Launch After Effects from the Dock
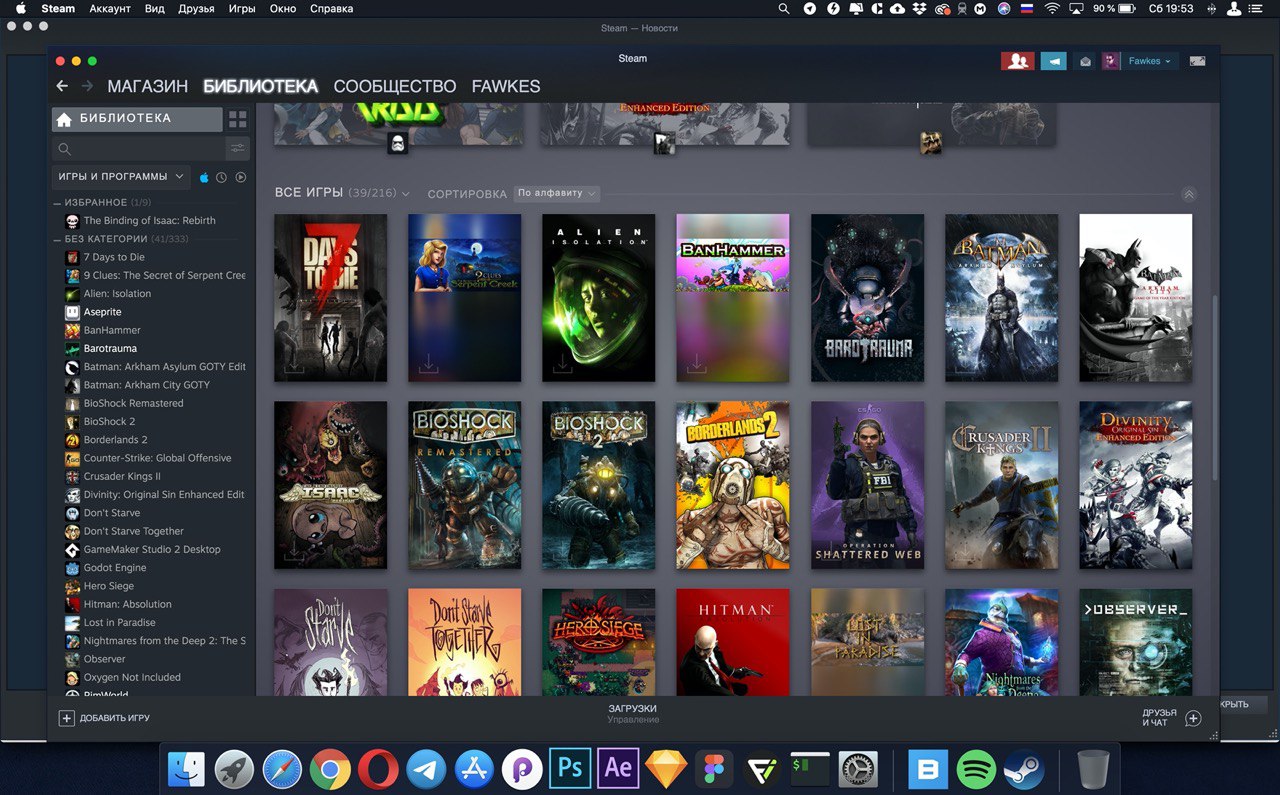Image resolution: width=1280 pixels, height=795 pixels. 618,769
